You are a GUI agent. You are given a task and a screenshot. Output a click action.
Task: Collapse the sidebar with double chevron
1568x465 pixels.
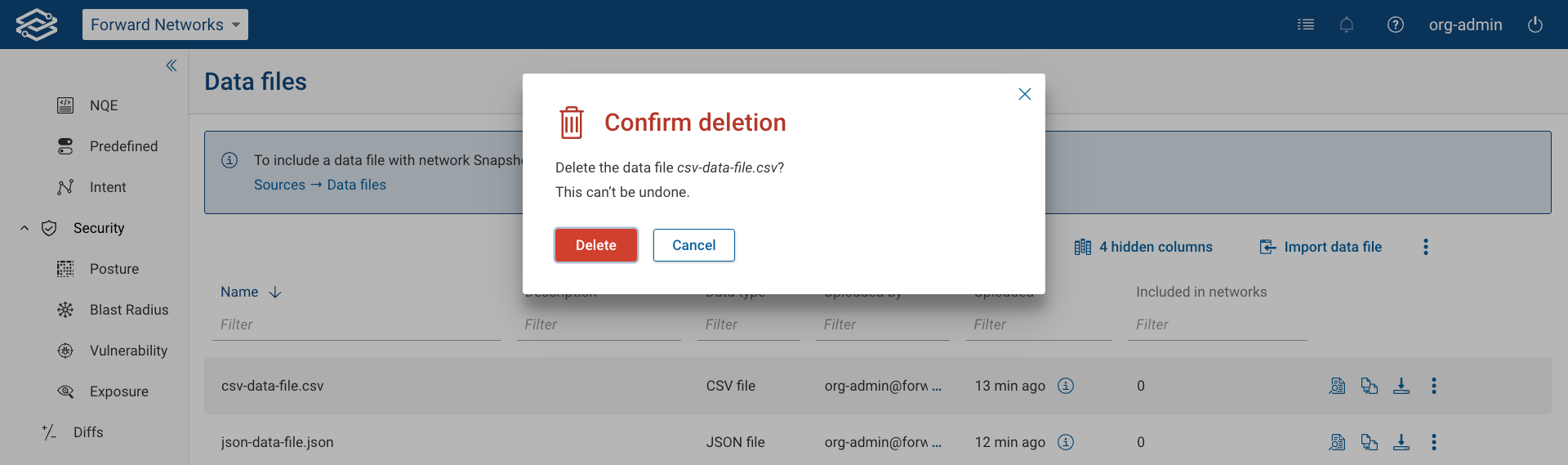(171, 65)
